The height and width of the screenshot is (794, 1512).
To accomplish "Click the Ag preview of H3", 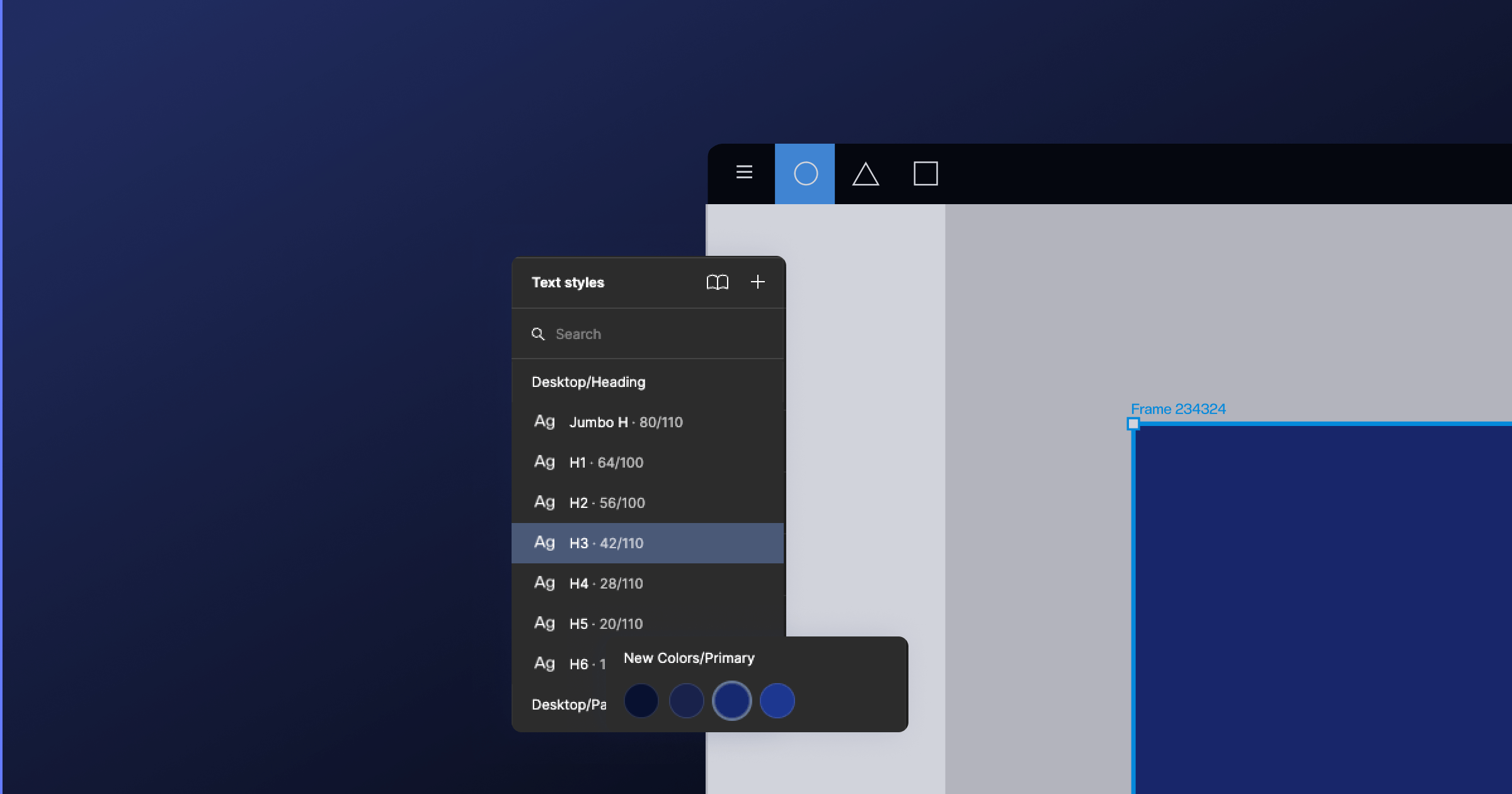I will (x=544, y=543).
